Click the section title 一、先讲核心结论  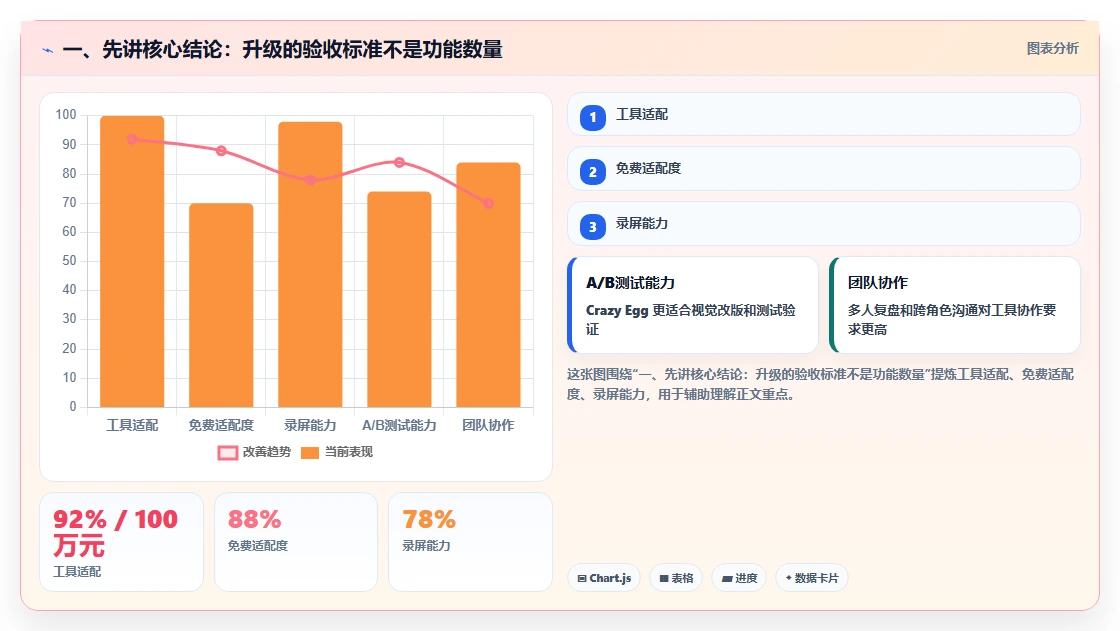[283, 50]
